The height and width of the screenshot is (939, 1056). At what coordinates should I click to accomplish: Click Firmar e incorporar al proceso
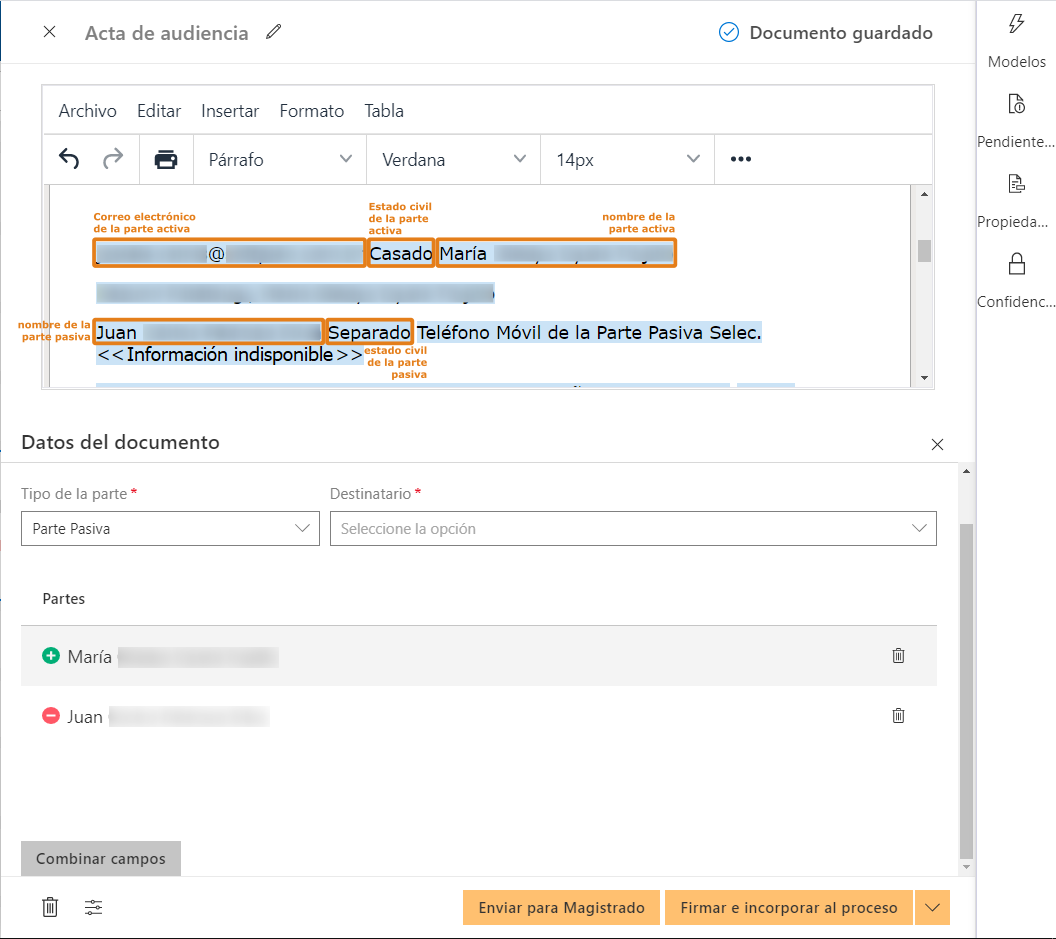click(789, 907)
